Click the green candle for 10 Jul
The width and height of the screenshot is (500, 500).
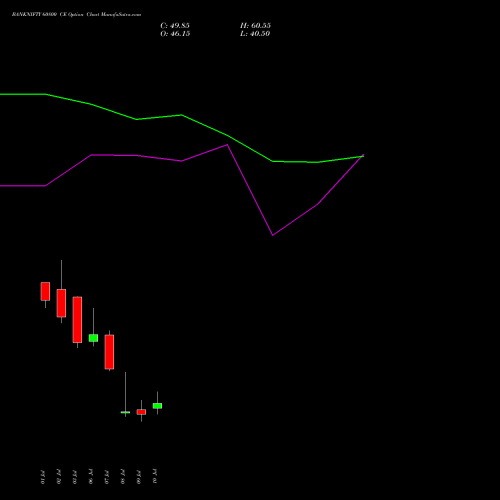click(x=157, y=406)
